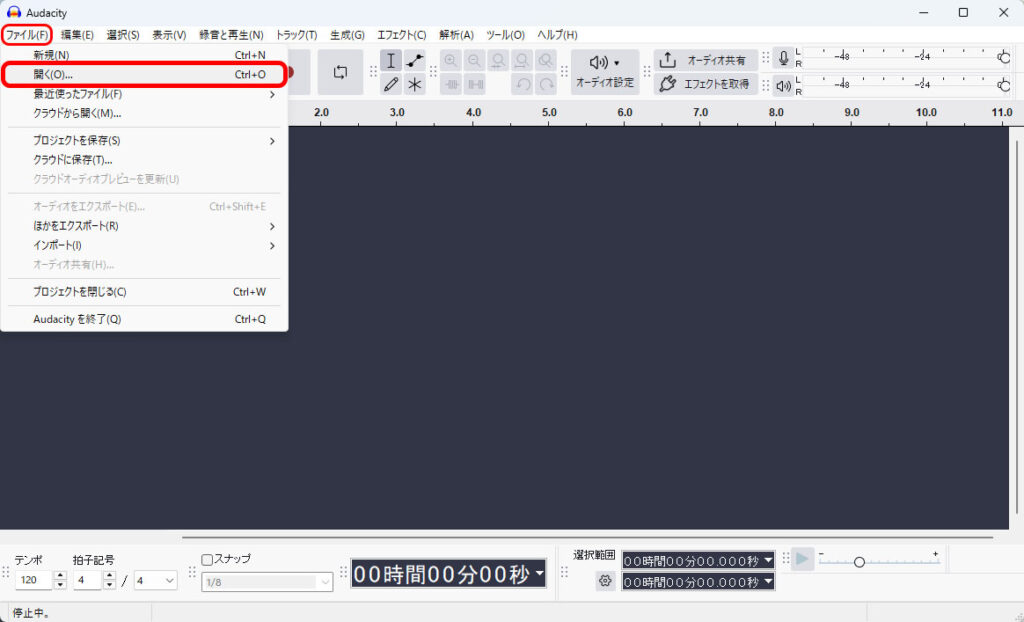
Task: Click the Zoom Toggle icon
Action: click(x=545, y=61)
